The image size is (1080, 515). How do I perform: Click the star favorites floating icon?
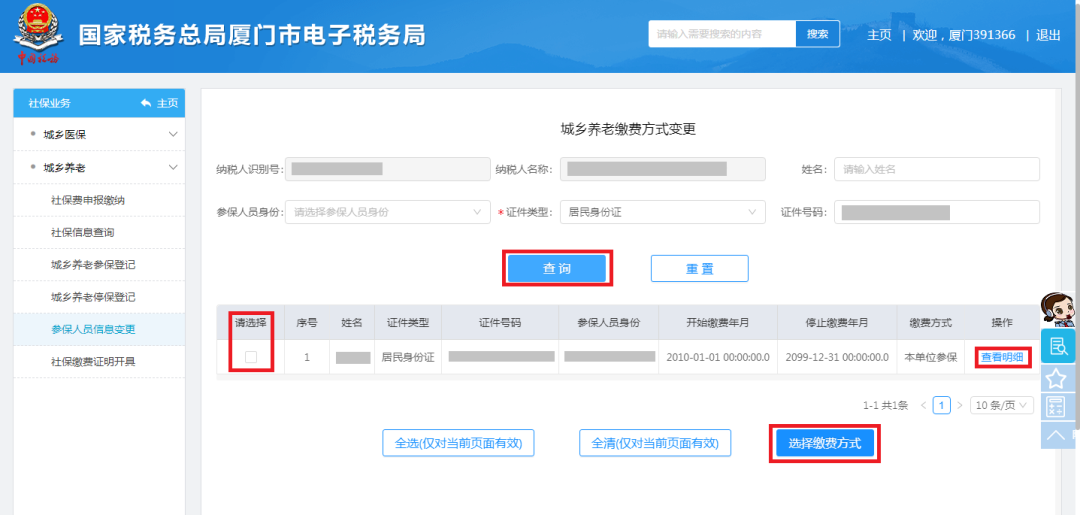[x=1056, y=378]
